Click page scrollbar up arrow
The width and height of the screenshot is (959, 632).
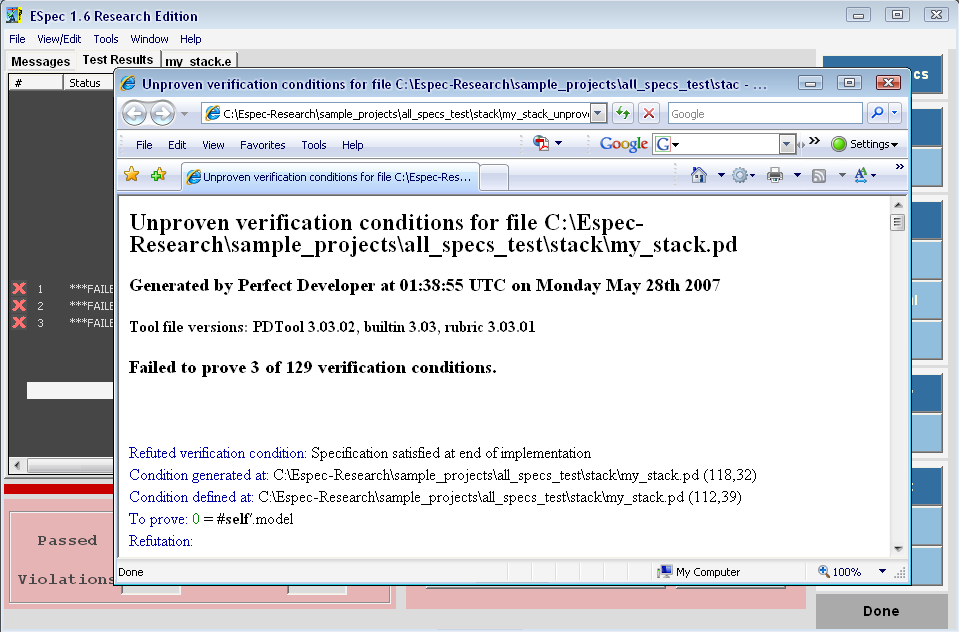898,205
